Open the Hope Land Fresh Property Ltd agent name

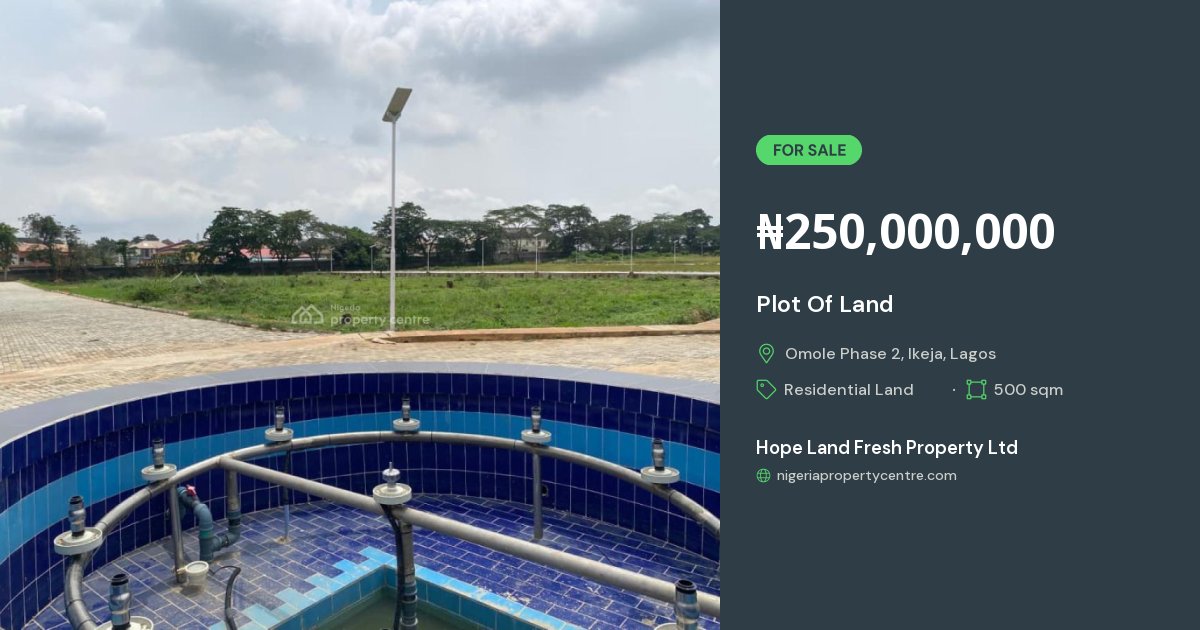pos(887,447)
